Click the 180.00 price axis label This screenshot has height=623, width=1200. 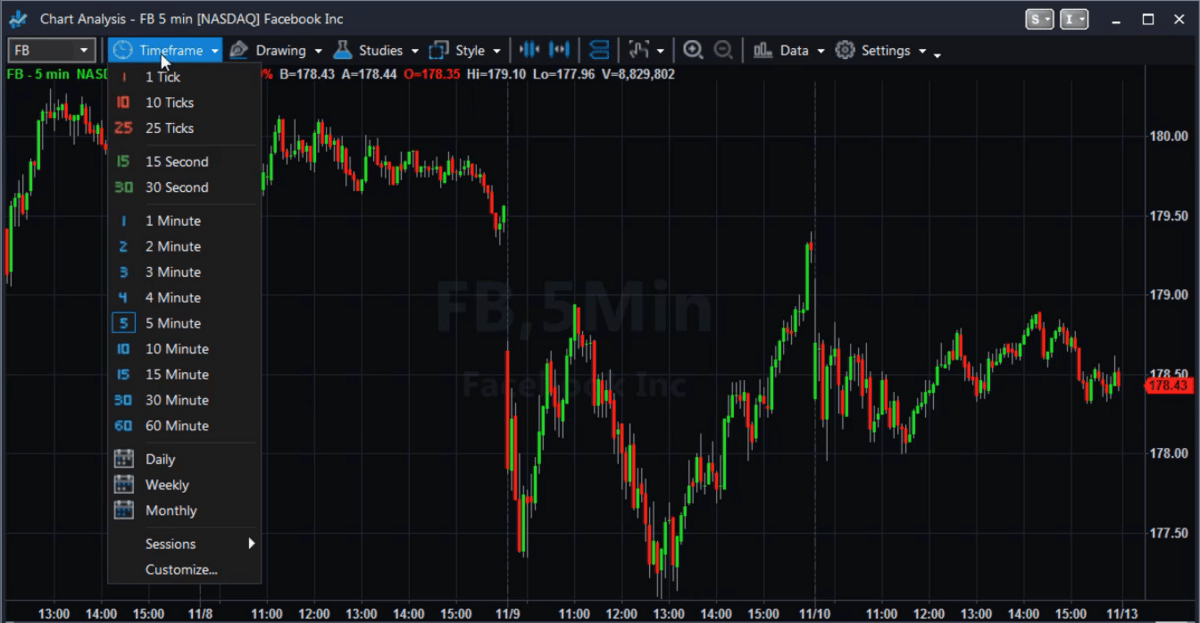point(1169,137)
